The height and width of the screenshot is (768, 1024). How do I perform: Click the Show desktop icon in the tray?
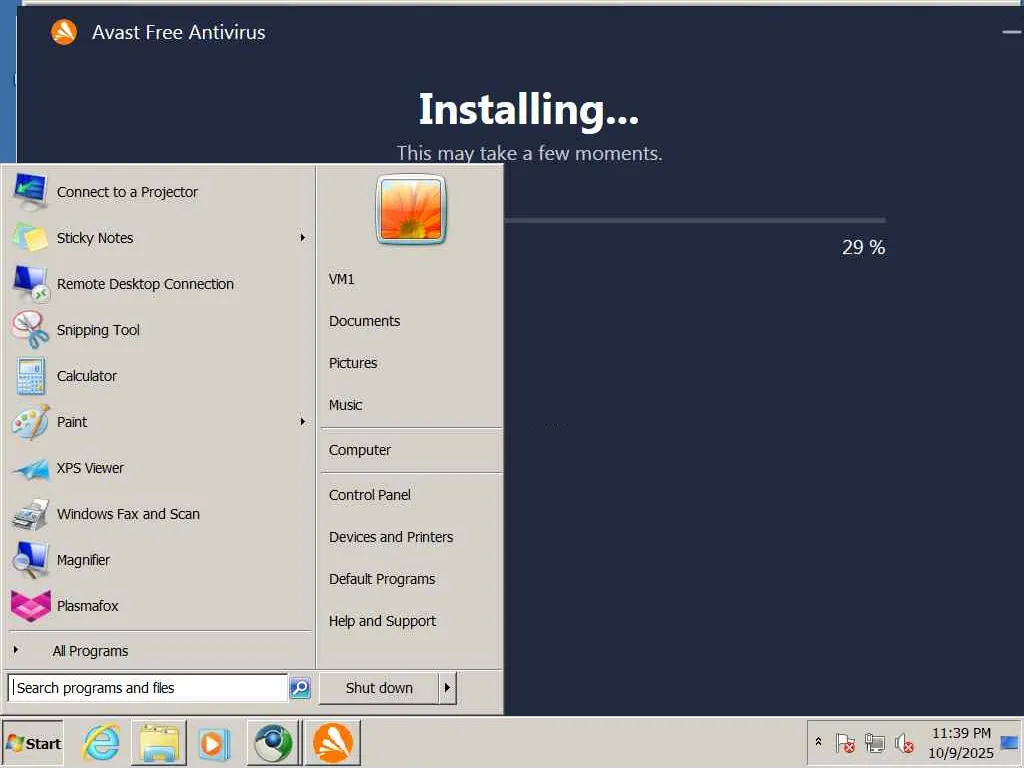(x=1010, y=743)
